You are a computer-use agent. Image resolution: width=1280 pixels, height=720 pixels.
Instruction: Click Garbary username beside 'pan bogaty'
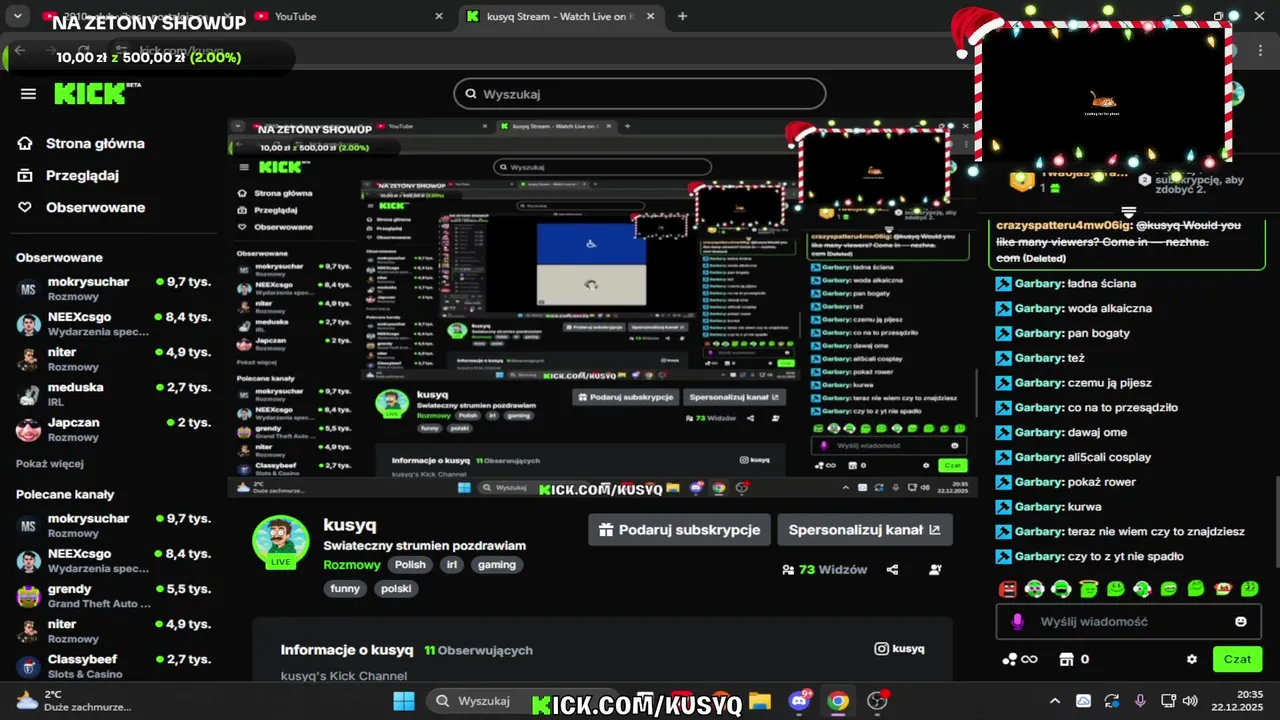(x=1038, y=333)
